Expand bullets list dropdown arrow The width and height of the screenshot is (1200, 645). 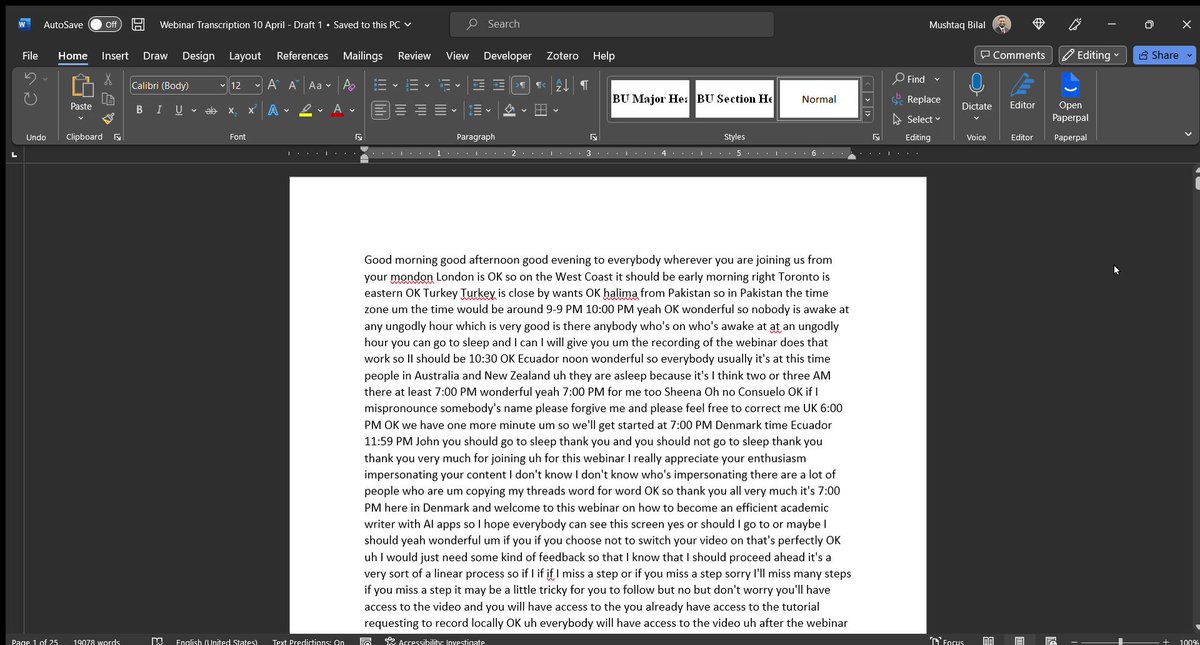[x=395, y=86]
